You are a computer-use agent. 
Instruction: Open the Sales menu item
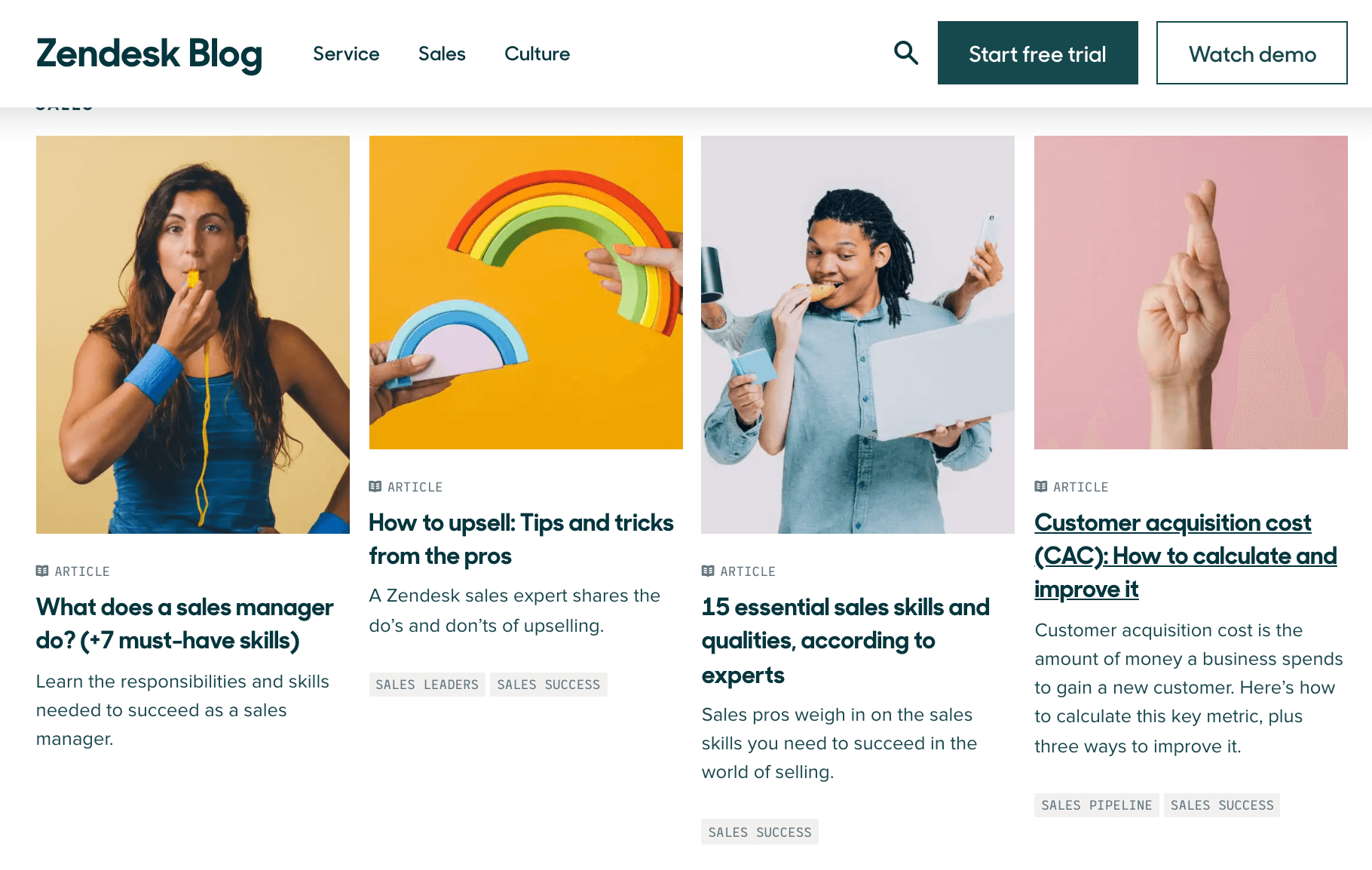442,54
